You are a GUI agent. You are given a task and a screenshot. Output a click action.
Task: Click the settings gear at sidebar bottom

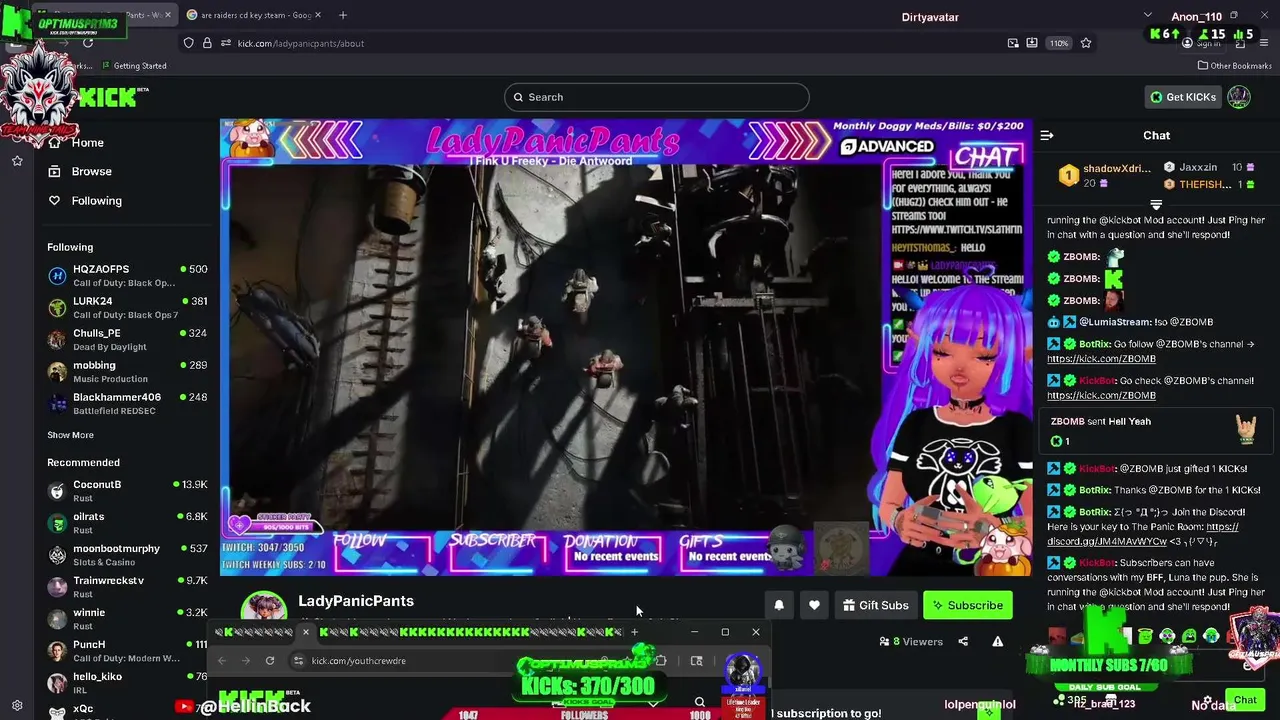coord(17,705)
